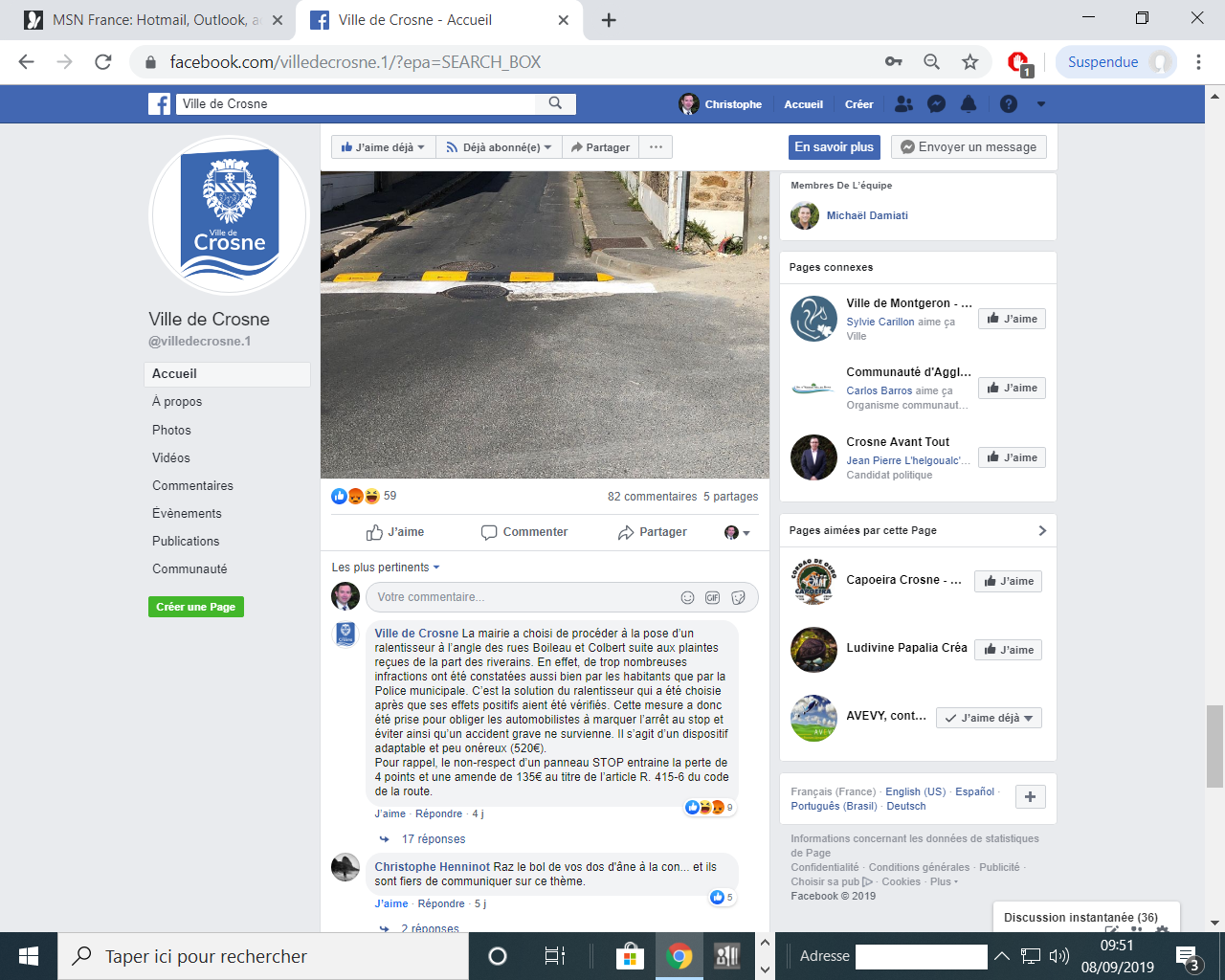
Task: Click Christophe profile link in top bar
Action: click(721, 104)
